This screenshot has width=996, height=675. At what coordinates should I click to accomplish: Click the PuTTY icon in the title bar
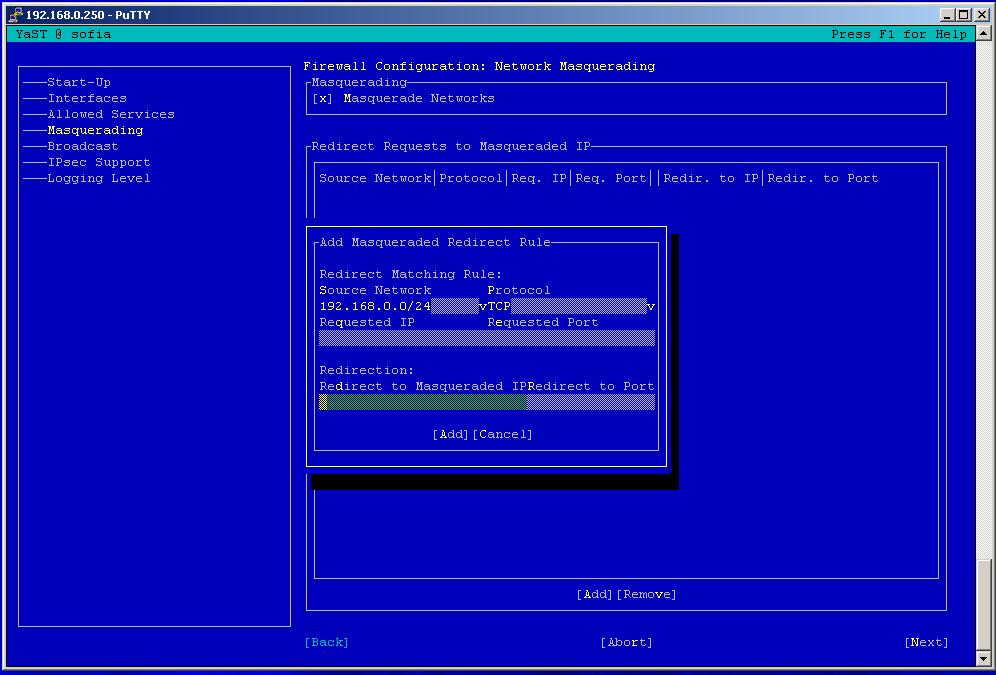[x=14, y=15]
